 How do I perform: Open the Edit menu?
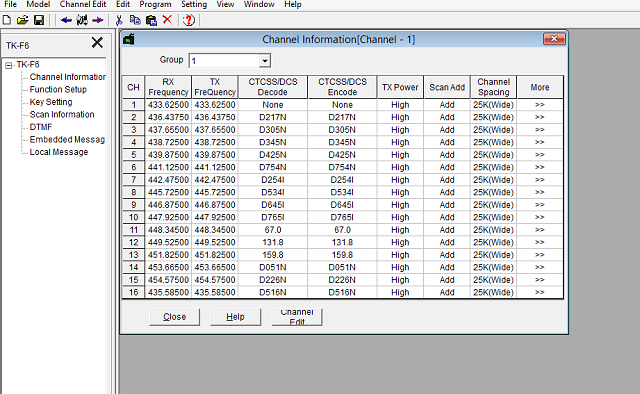(123, 4)
